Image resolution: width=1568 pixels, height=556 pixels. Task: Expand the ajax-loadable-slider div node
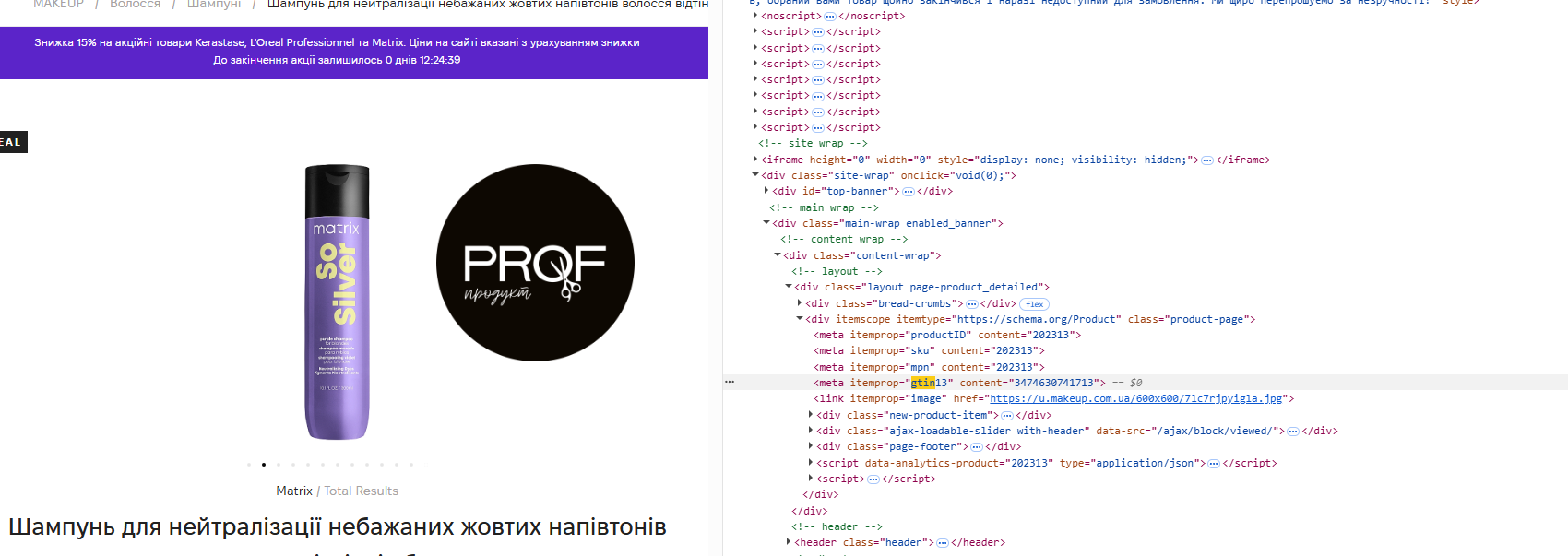click(811, 431)
